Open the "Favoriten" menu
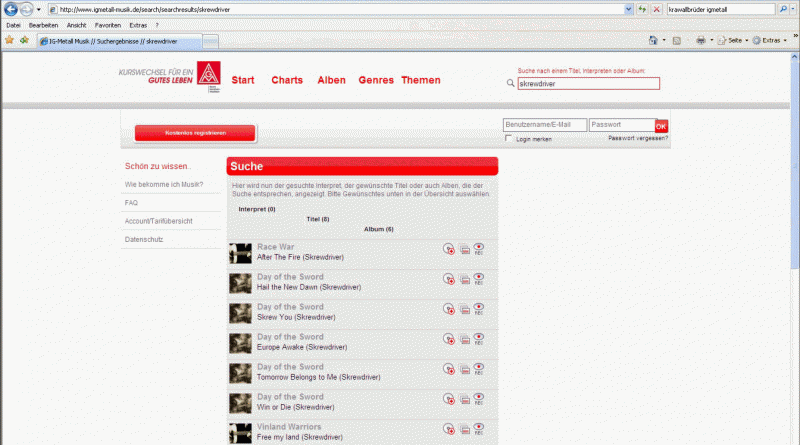The height and width of the screenshot is (445, 800). click(108, 24)
